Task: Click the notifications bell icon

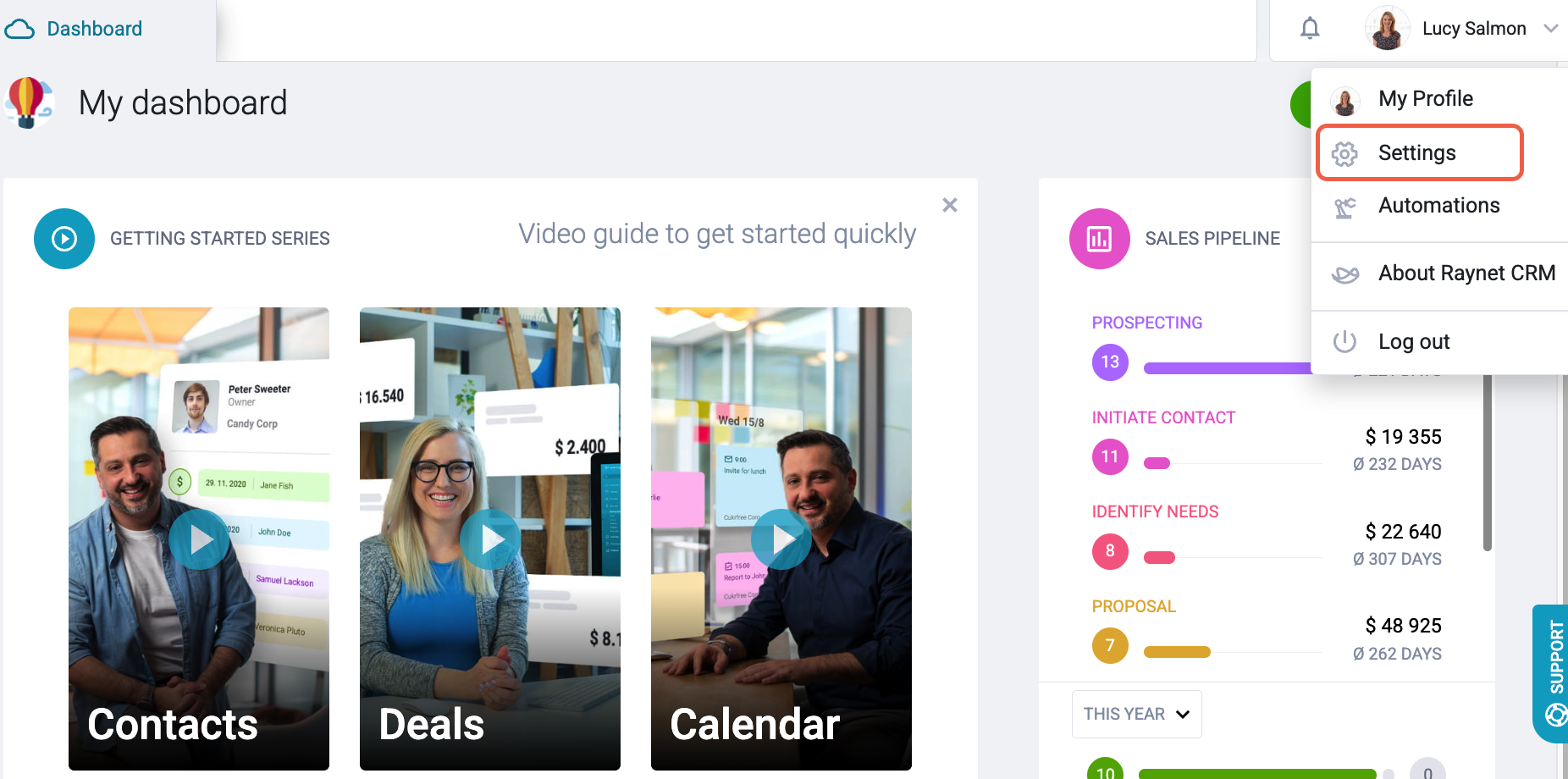Action: pos(1310,29)
